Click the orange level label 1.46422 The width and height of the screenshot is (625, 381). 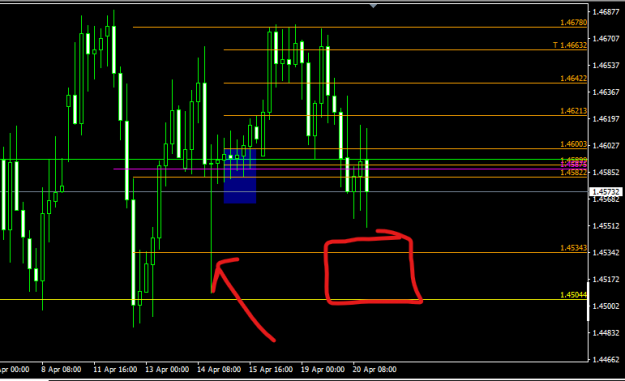point(573,79)
